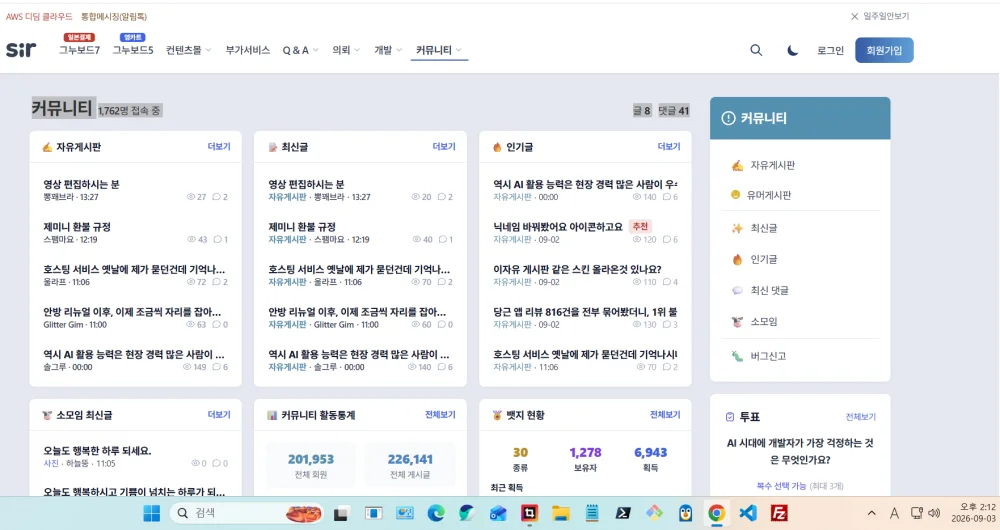This screenshot has height=530, width=1000.
Task: Open '영상 편집하시는 분' in 자유게시판 card
Action: point(81,184)
